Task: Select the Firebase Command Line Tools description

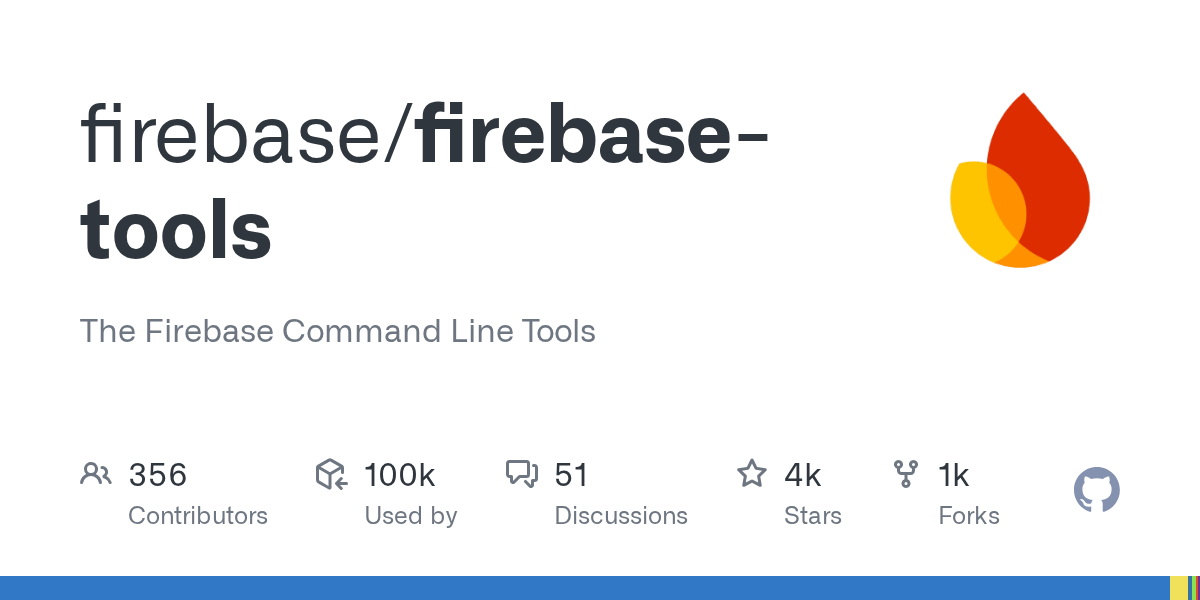Action: click(337, 331)
